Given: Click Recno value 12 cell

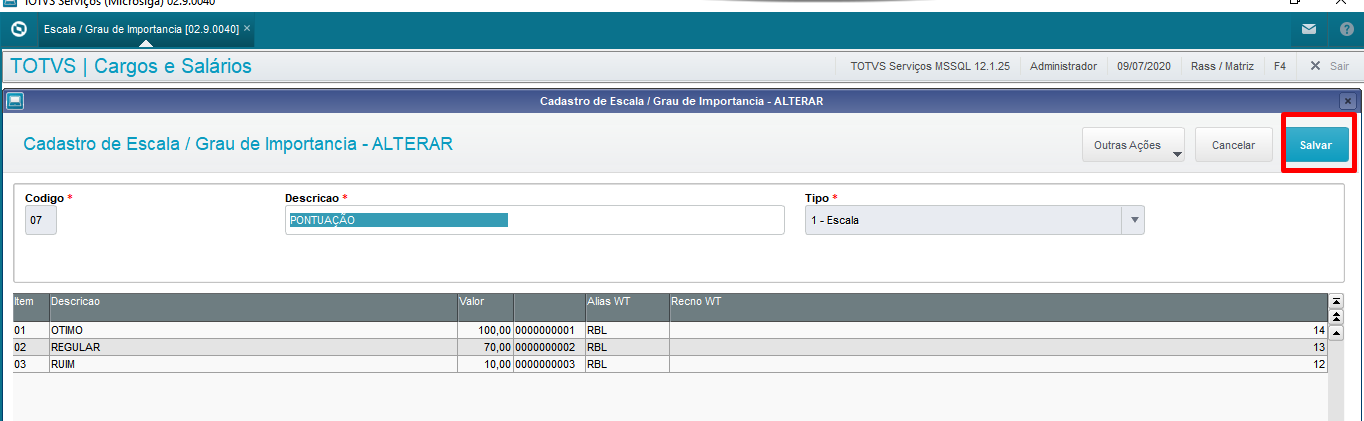Looking at the screenshot, I should [x=998, y=364].
